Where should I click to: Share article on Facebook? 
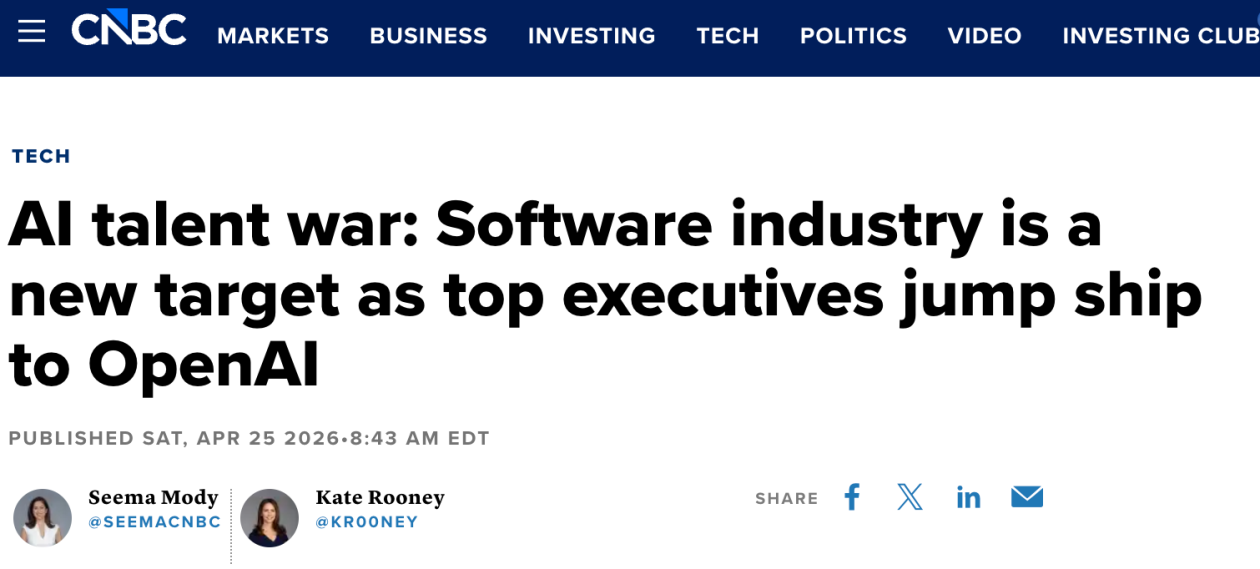click(x=852, y=497)
